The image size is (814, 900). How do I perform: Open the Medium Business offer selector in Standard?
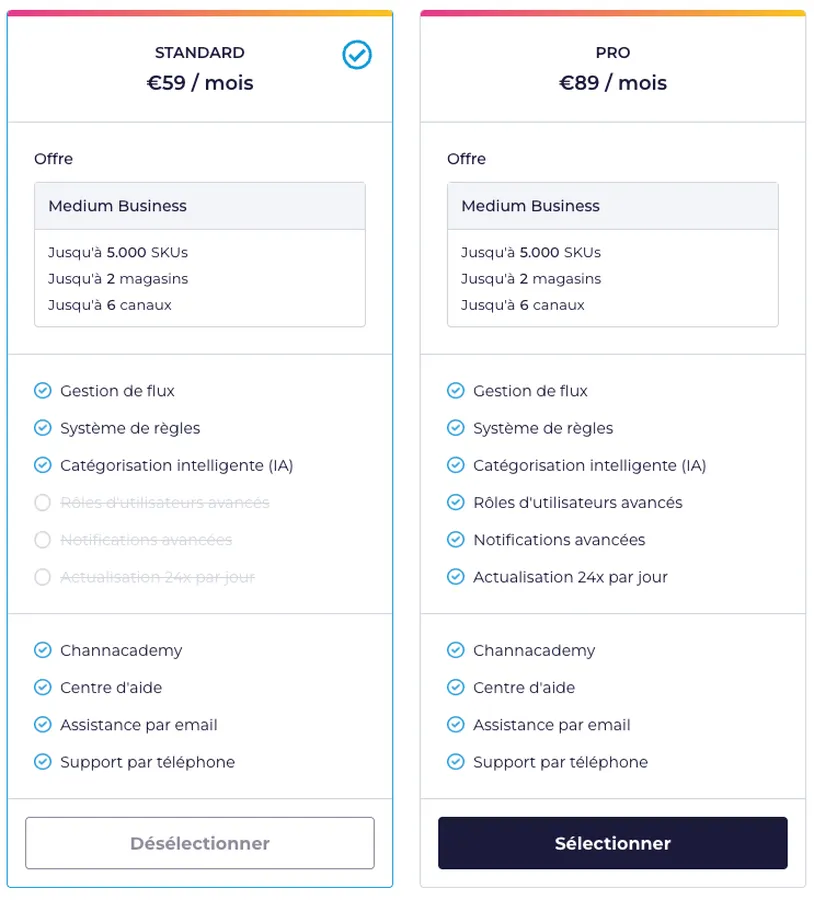point(200,206)
